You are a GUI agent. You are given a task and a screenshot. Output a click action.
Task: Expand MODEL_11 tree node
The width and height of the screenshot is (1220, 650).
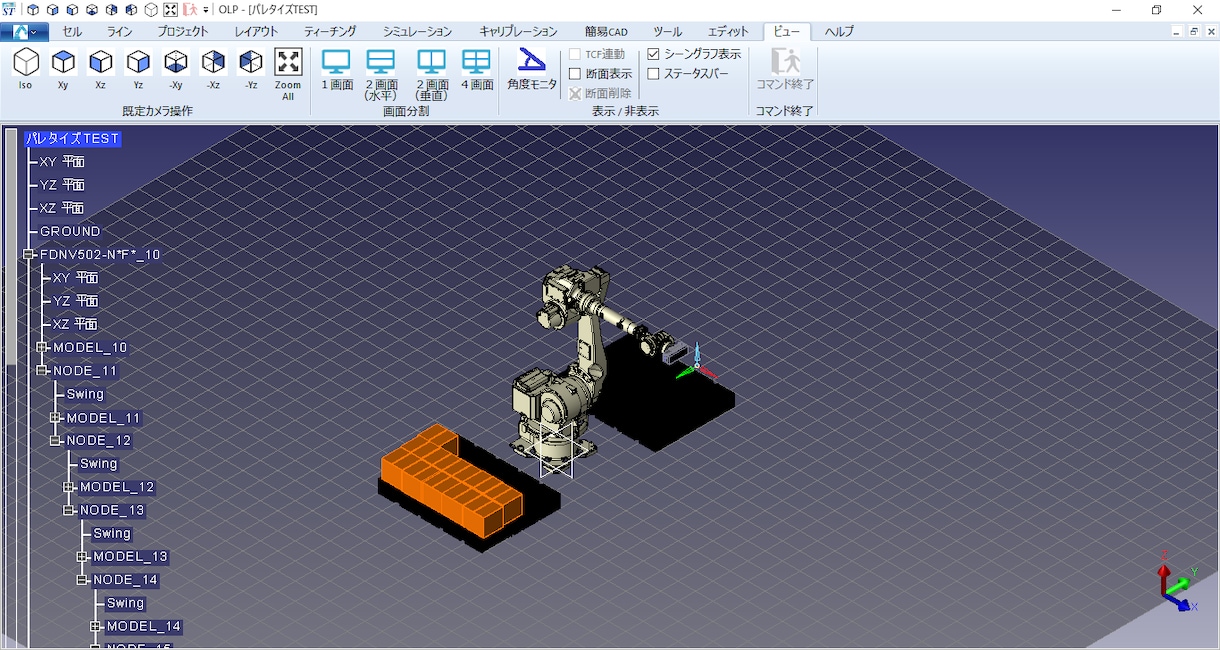point(56,418)
